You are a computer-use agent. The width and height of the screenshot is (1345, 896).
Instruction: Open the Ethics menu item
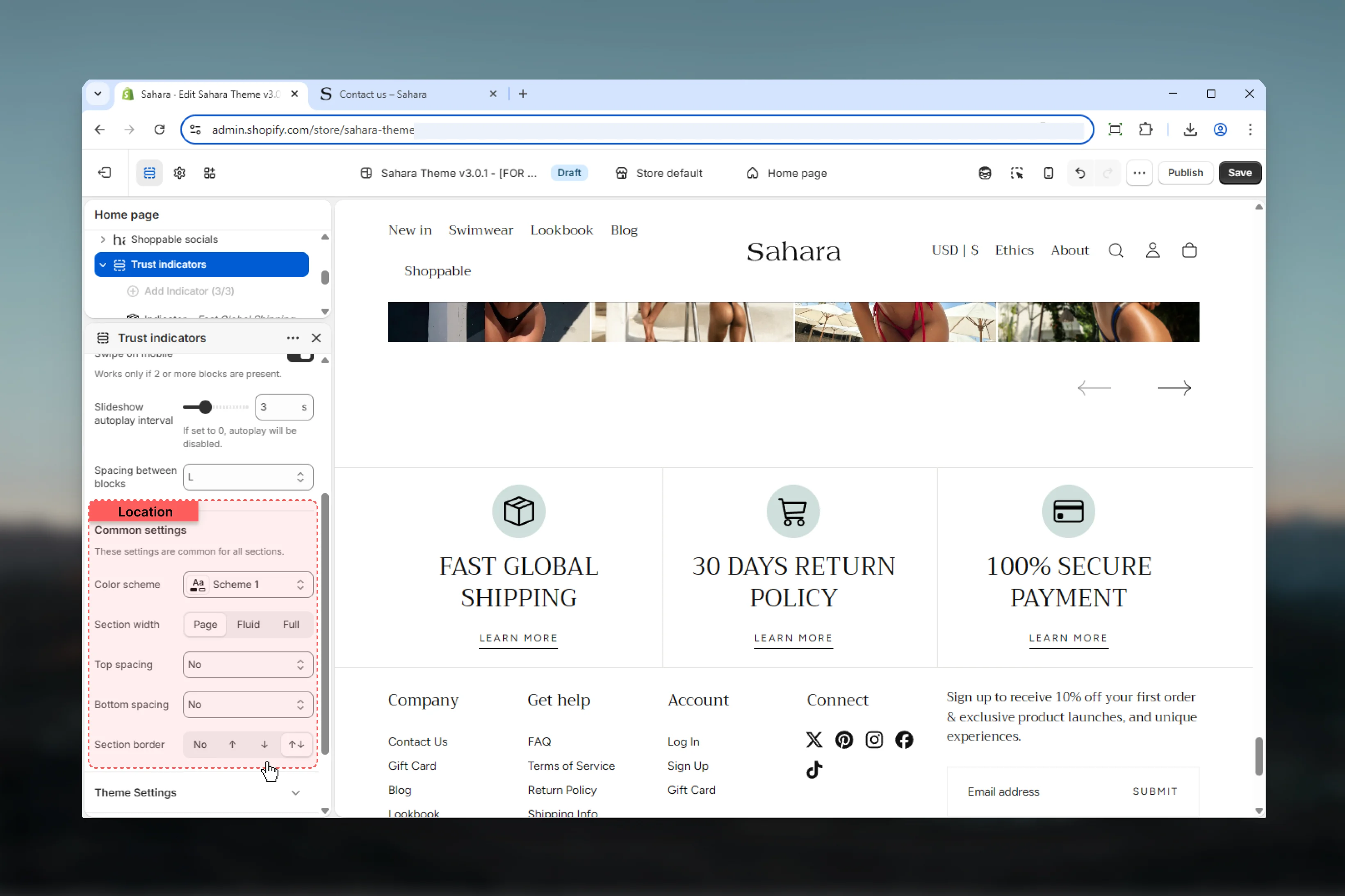point(1014,250)
